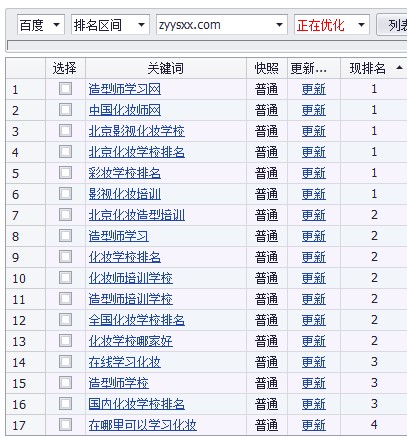Screen dimensions: 407x438
Task: Open the keyword 在哪里可以学习化妆
Action: coord(143,425)
